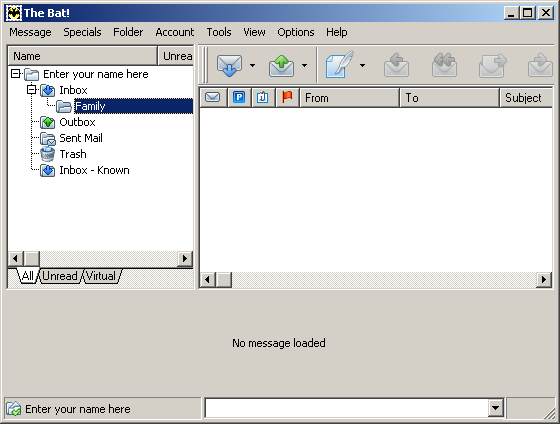
Task: Click the Reply to All toolbar icon
Action: point(444,65)
